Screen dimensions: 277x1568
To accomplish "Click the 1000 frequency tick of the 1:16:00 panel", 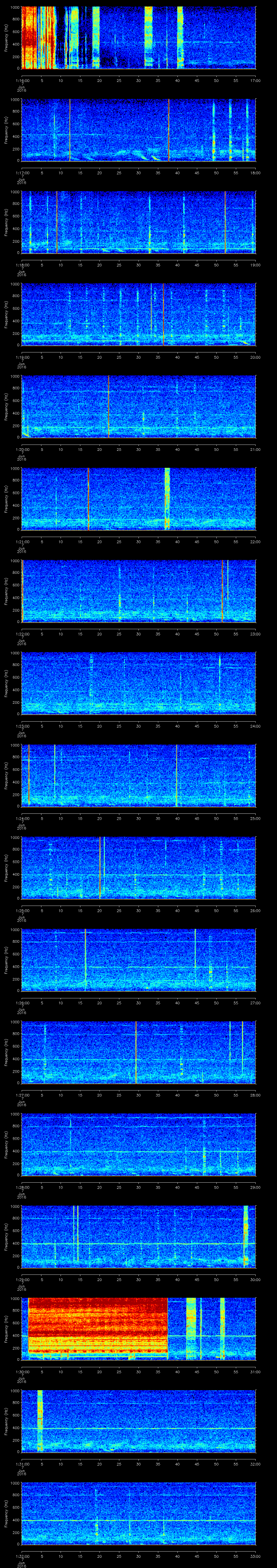I will pyautogui.click(x=15, y=7).
